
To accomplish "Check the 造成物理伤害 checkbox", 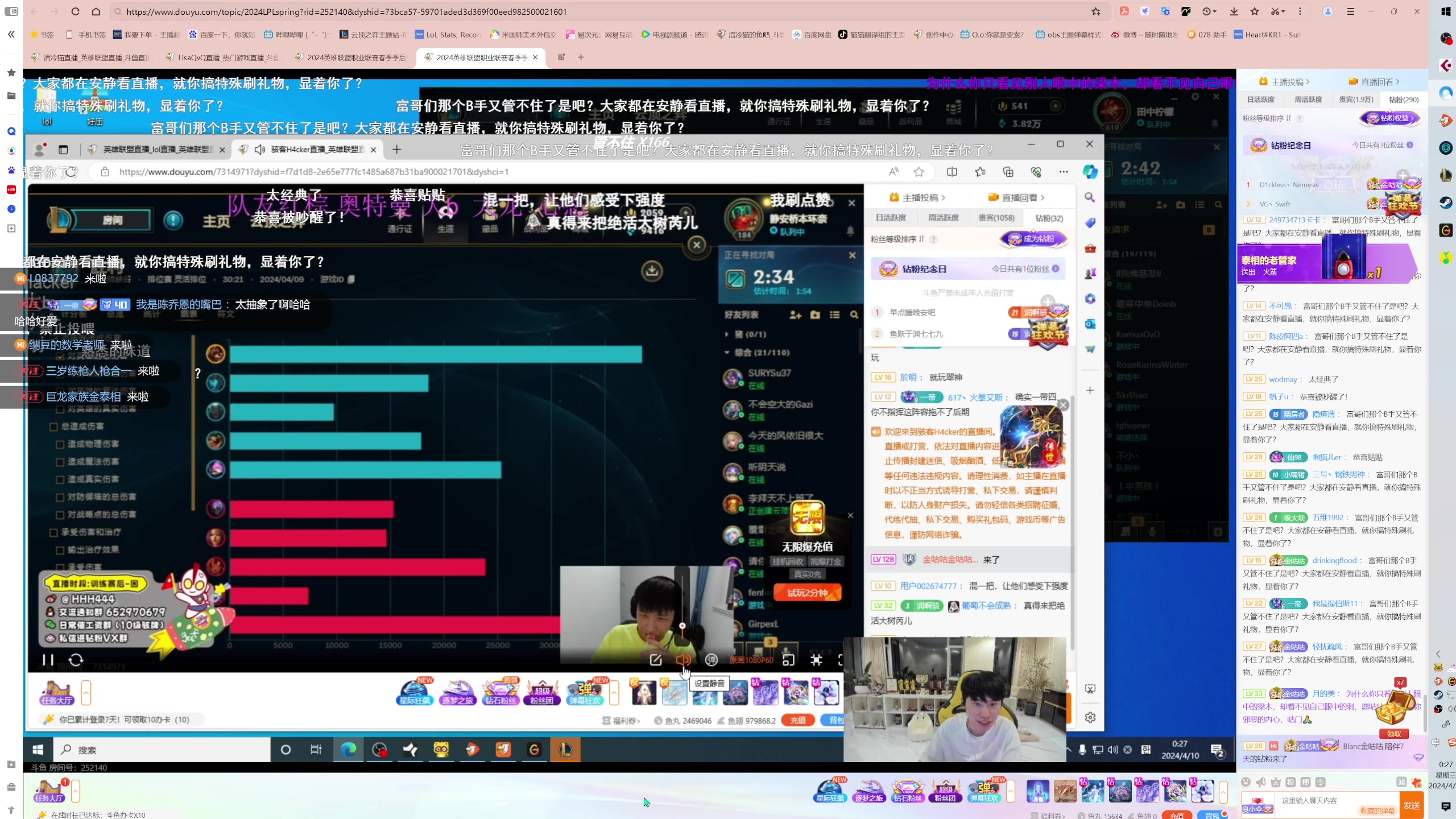I will (60, 444).
